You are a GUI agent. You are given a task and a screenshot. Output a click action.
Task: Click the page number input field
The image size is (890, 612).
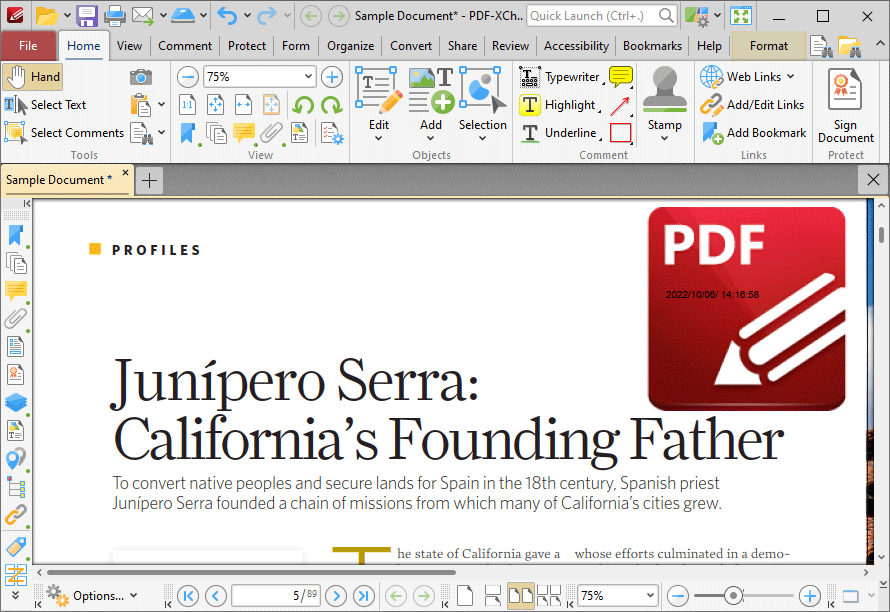pyautogui.click(x=276, y=596)
